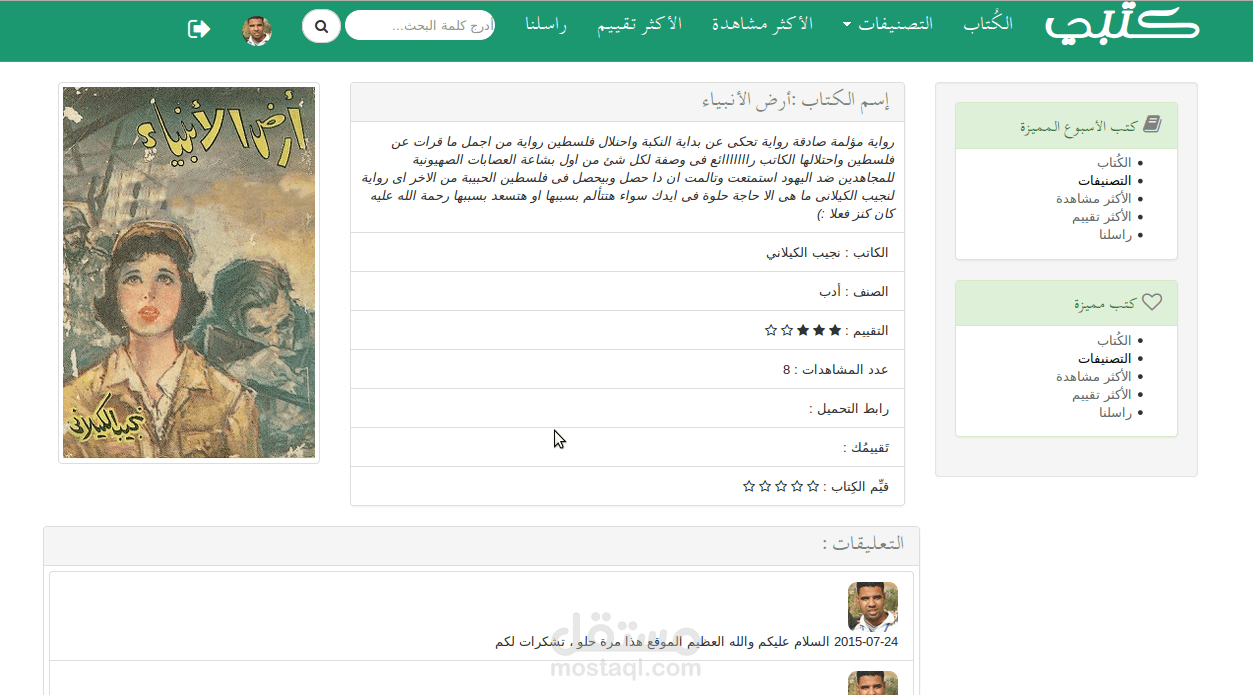Open الأكثر مشاهدة in the top navigation
Screen dimensions: 1253x695
click(762, 24)
